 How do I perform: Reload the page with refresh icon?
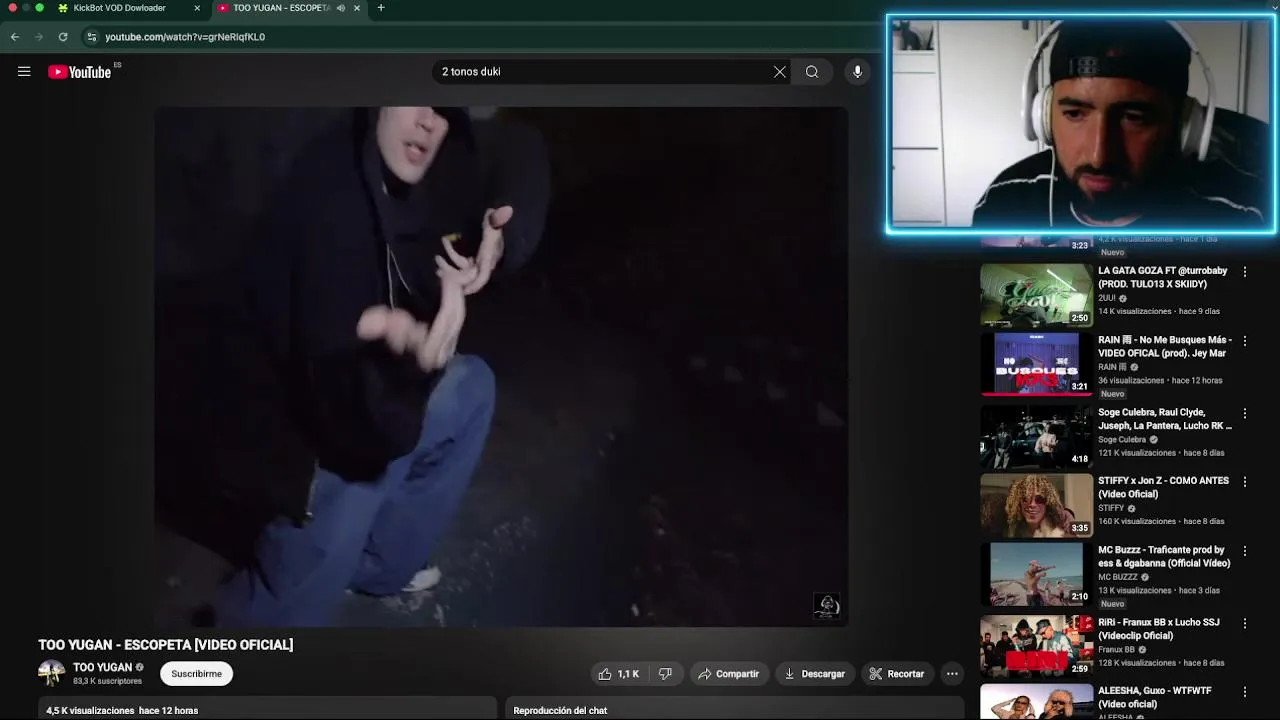click(63, 37)
